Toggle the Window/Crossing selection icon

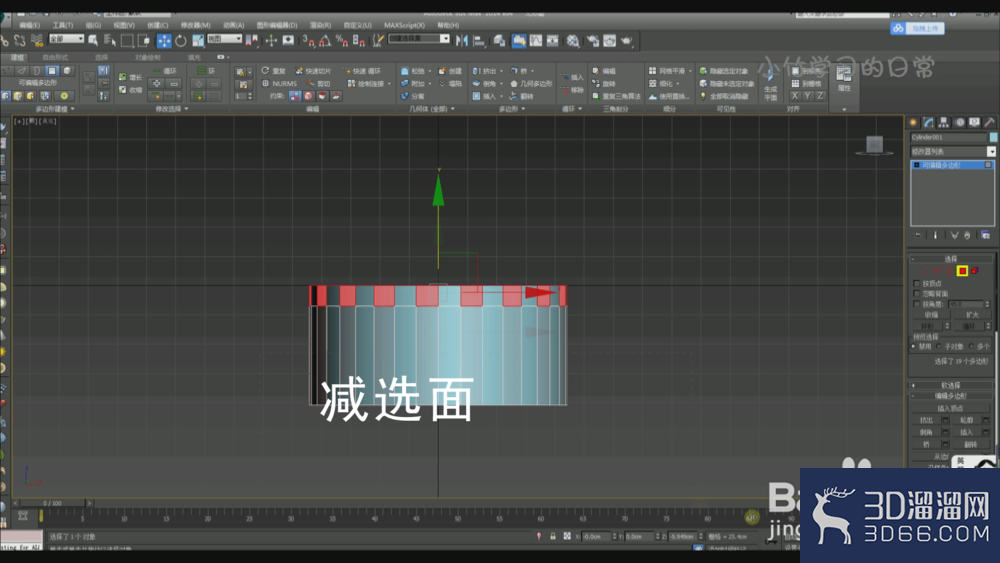[144, 41]
